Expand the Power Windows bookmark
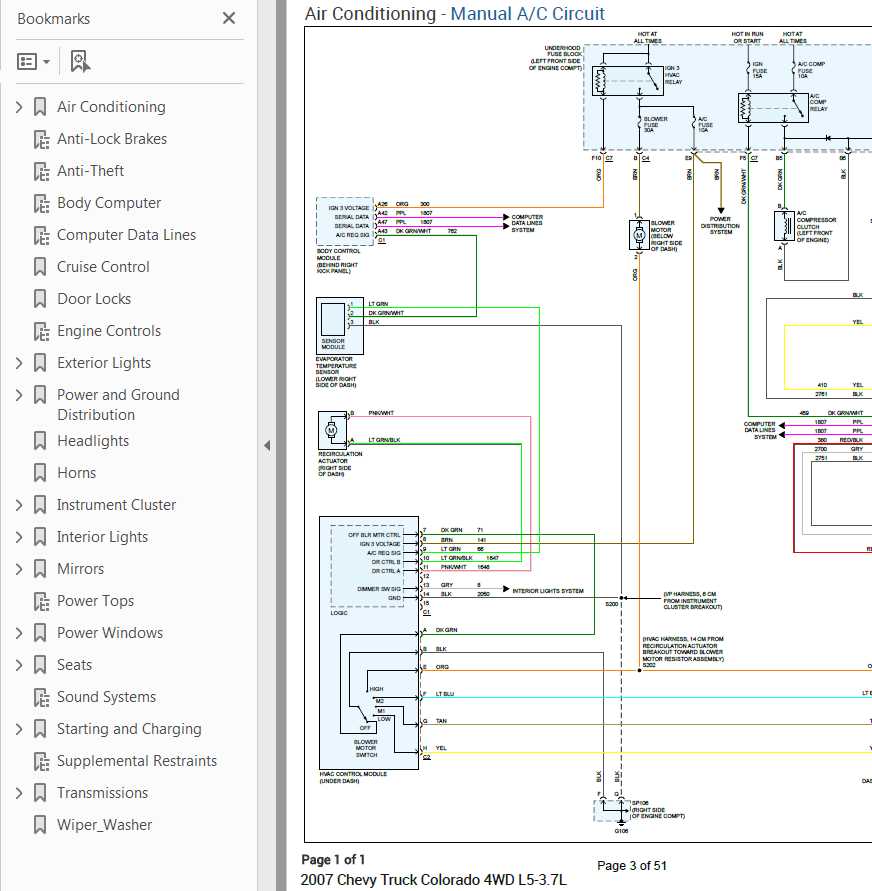 [19, 633]
